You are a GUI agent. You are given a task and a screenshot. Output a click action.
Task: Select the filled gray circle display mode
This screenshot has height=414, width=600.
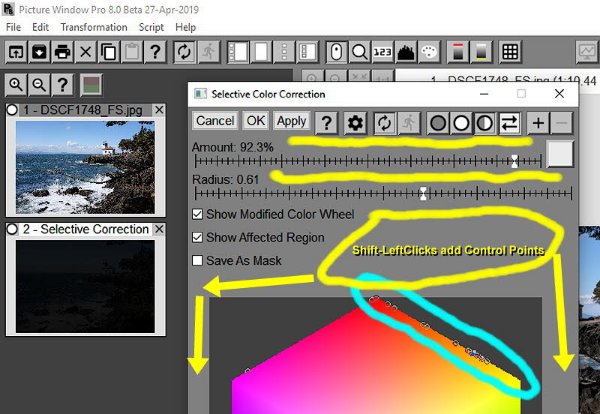click(438, 123)
